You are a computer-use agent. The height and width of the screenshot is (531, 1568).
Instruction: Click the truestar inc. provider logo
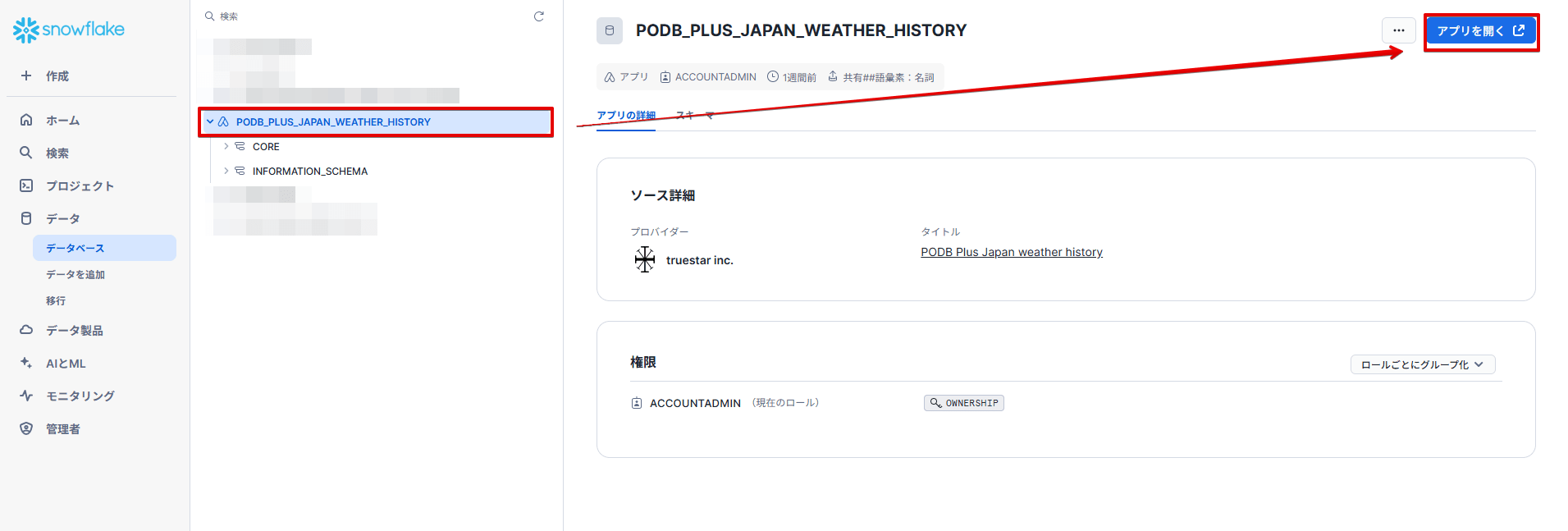click(645, 259)
